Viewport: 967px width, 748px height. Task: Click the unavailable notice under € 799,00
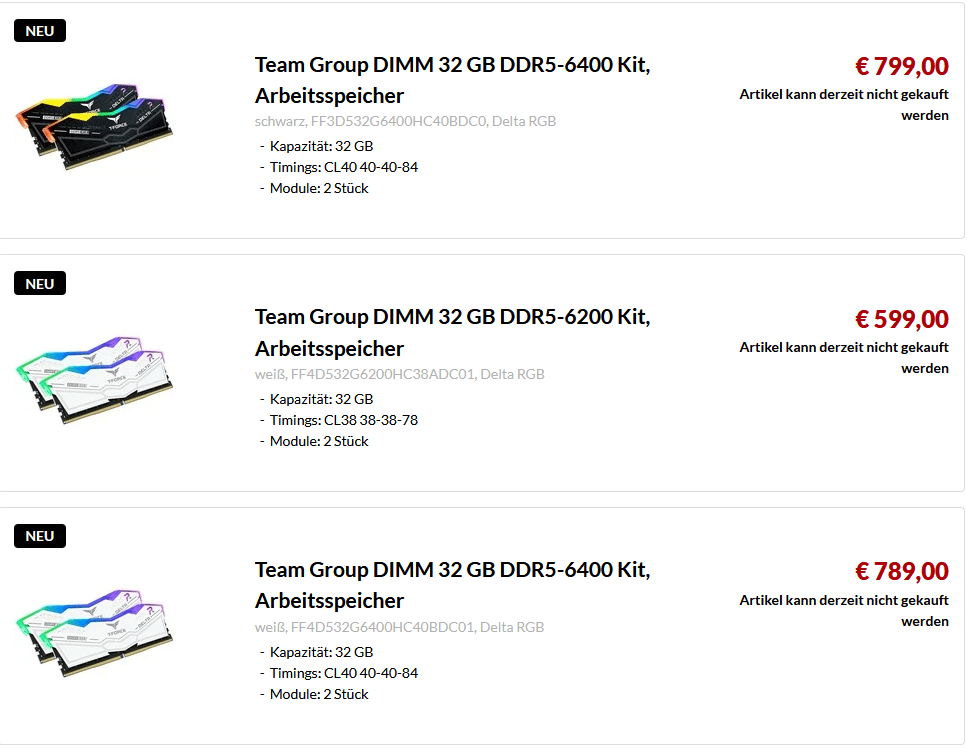tap(844, 104)
